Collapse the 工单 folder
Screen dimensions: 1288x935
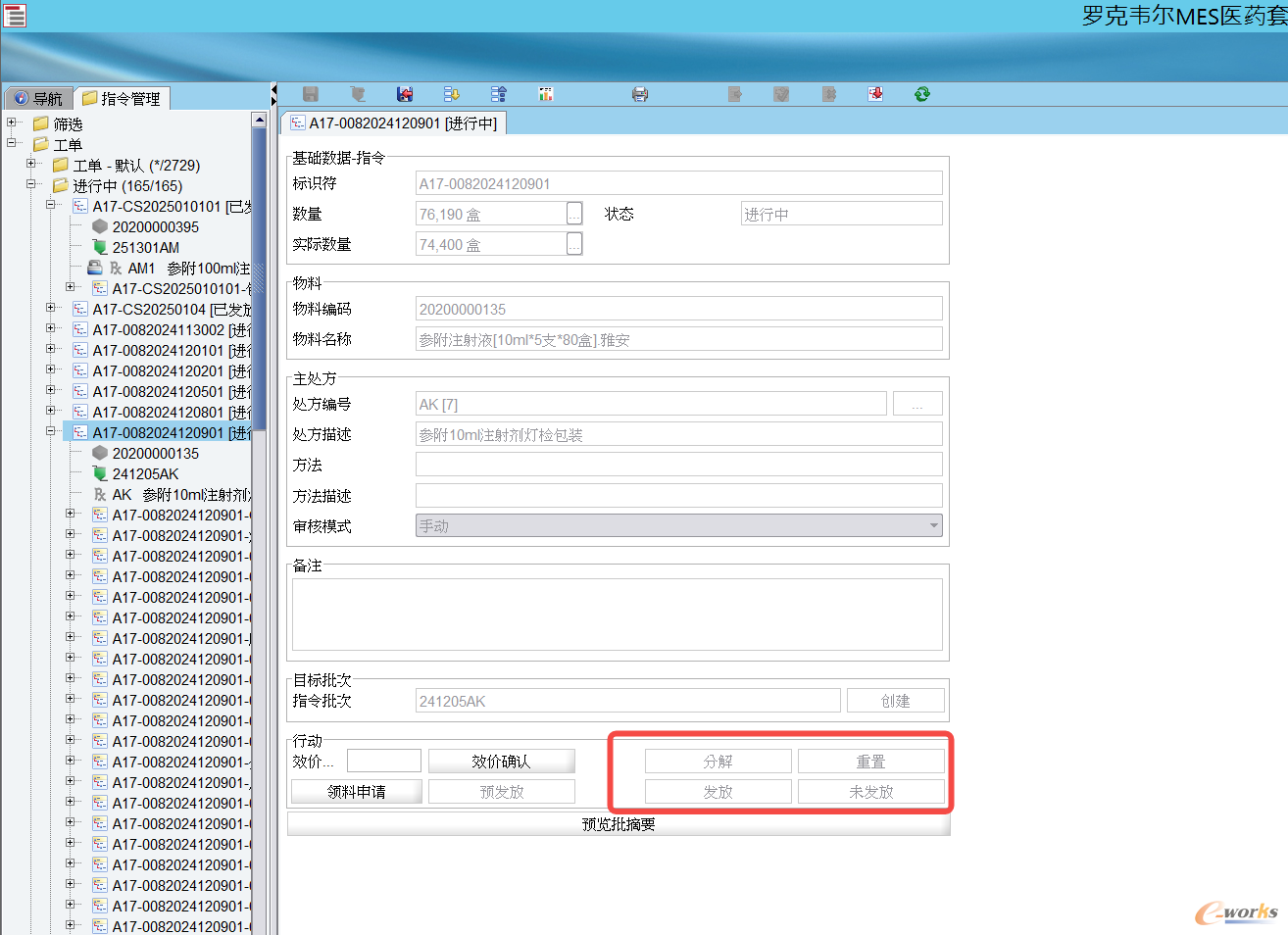[12, 143]
